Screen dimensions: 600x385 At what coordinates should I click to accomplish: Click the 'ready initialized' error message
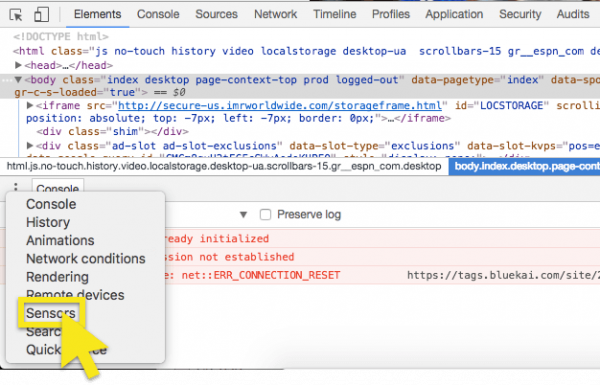pos(216,238)
